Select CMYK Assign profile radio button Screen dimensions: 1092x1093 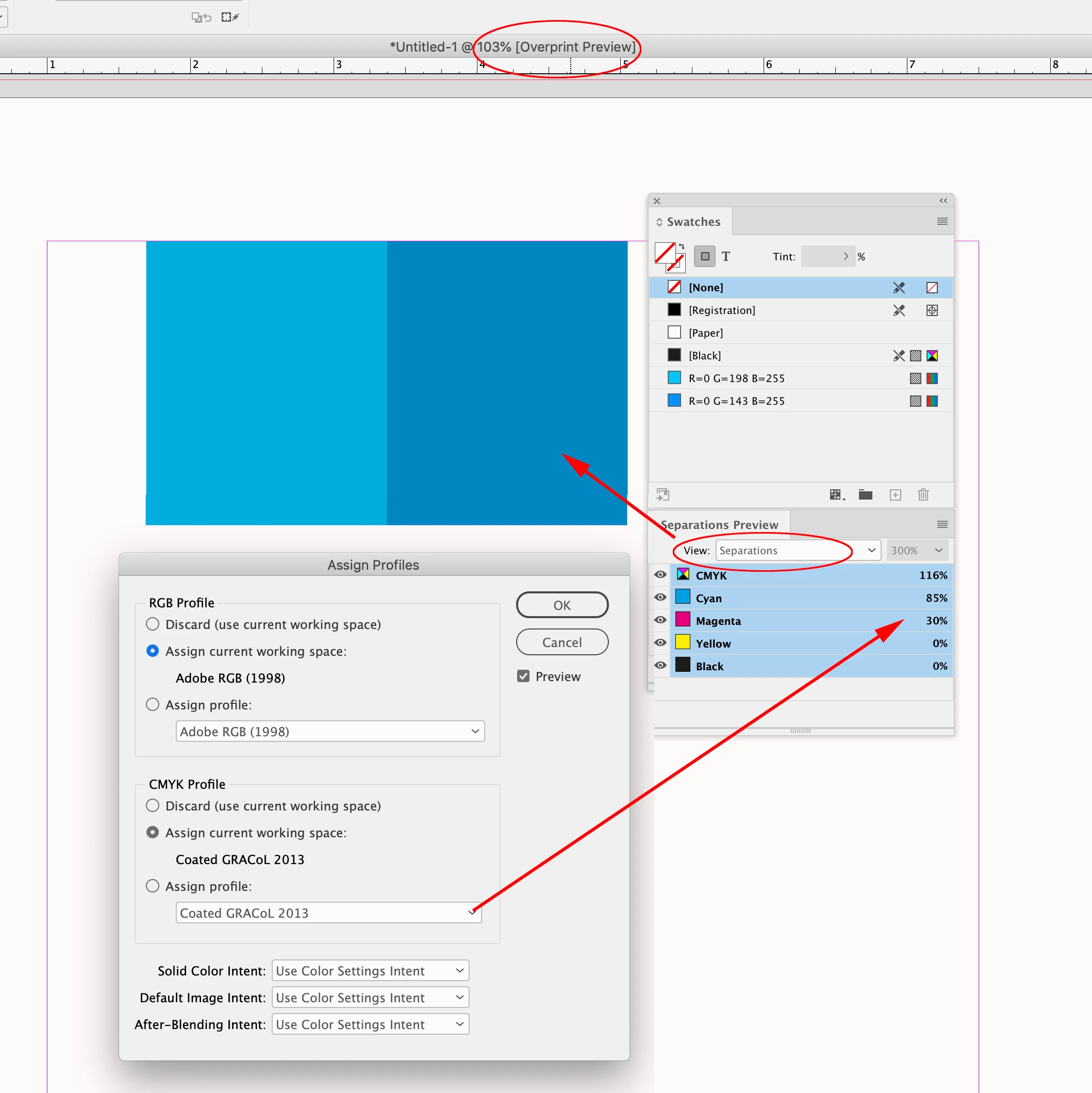coord(153,886)
